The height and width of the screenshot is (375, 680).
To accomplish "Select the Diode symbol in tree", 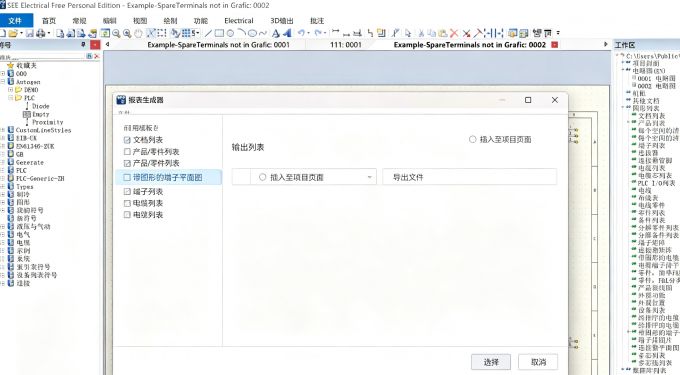I will pyautogui.click(x=40, y=106).
